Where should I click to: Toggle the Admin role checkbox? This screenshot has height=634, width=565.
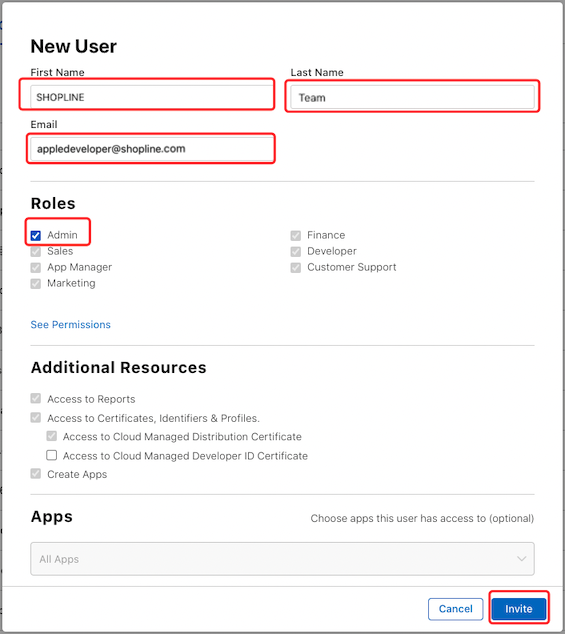pyautogui.click(x=36, y=235)
